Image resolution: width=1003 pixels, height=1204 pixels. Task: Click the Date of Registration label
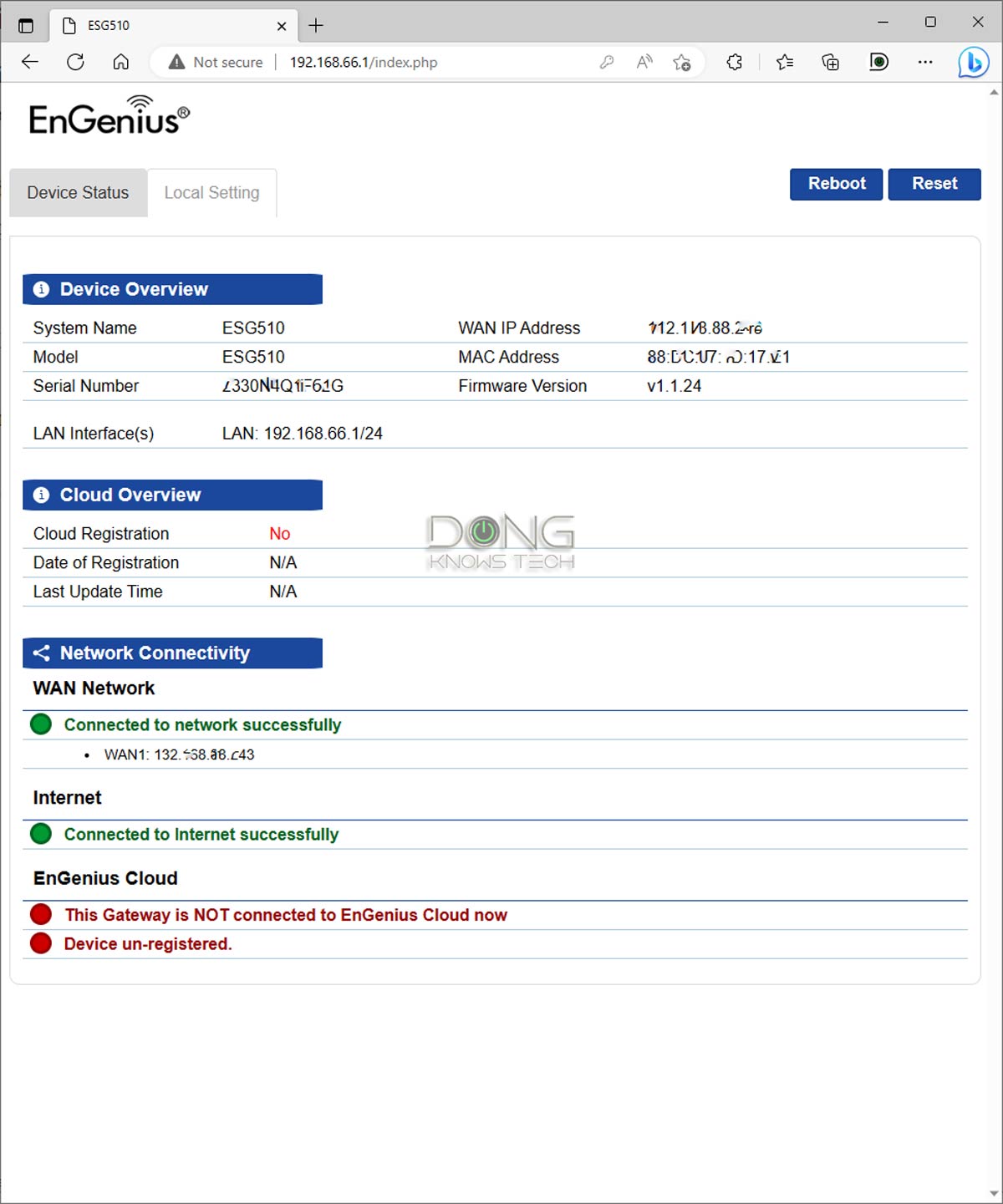[x=106, y=563]
